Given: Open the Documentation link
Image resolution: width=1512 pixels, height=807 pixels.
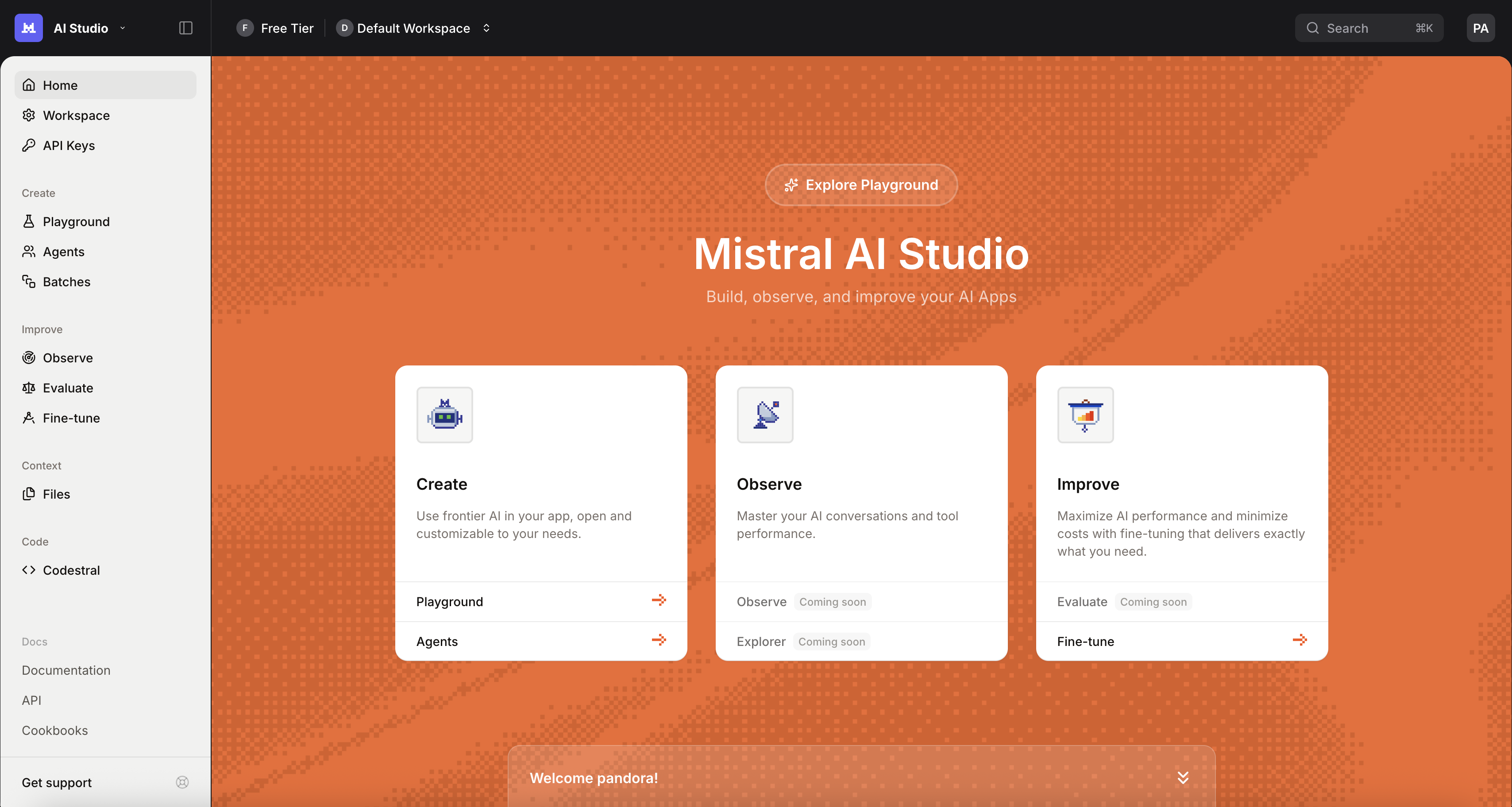Looking at the screenshot, I should (x=66, y=670).
